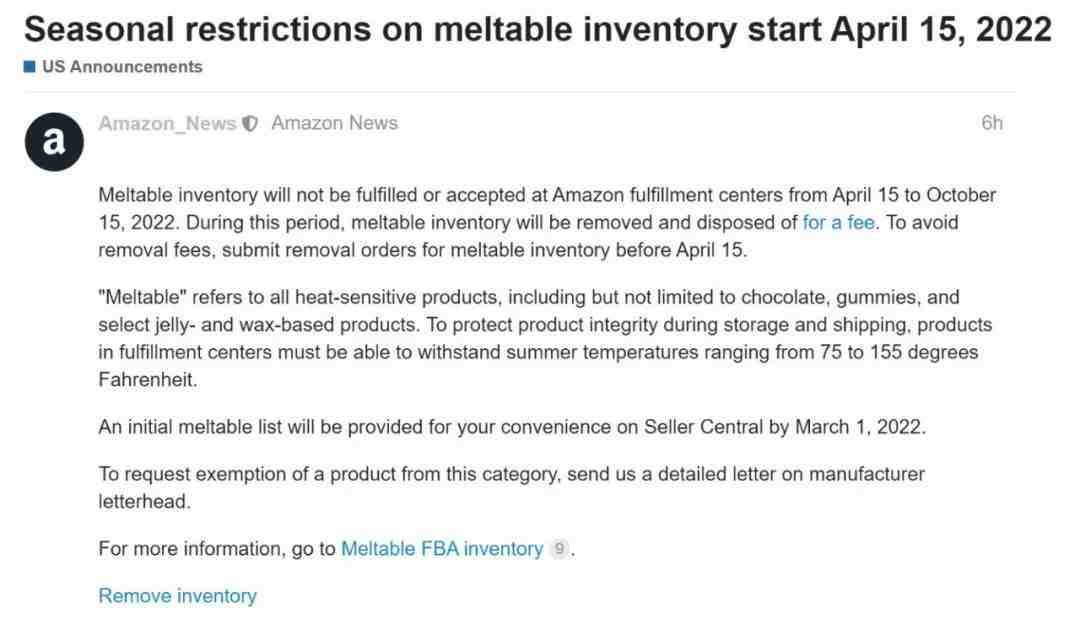Click paragraph starting '"Meltable" refers to all'
This screenshot has width=1080, height=624.
coord(545,338)
